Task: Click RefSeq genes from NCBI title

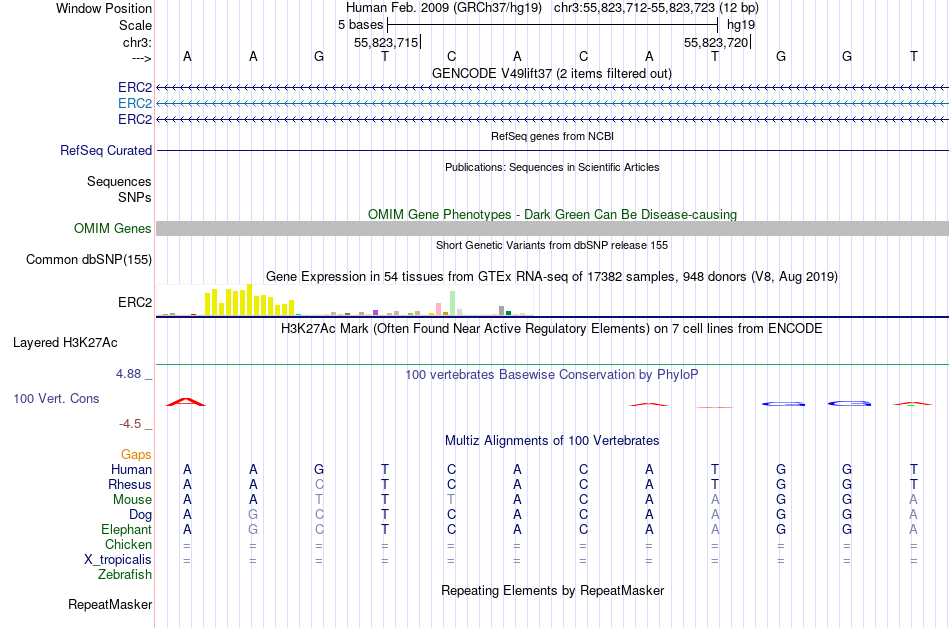Action: click(552, 136)
